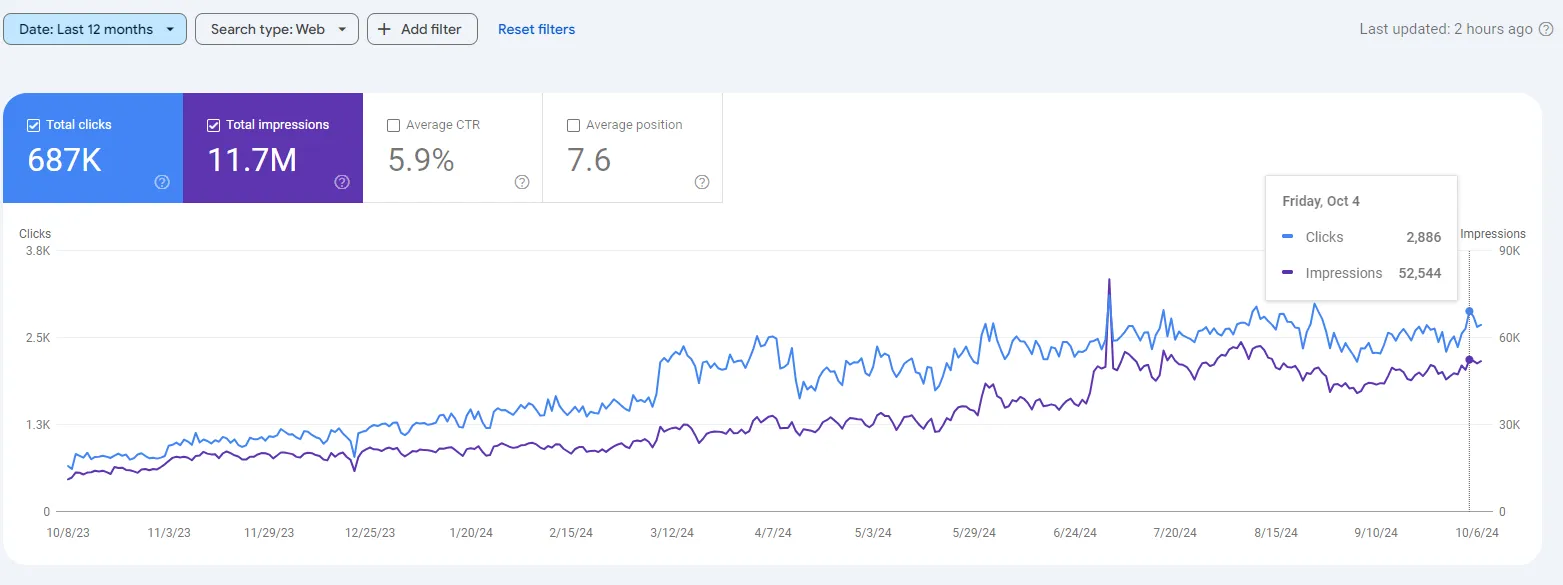Image resolution: width=1563 pixels, height=585 pixels.
Task: Click help icon in Total impressions card
Action: [342, 182]
